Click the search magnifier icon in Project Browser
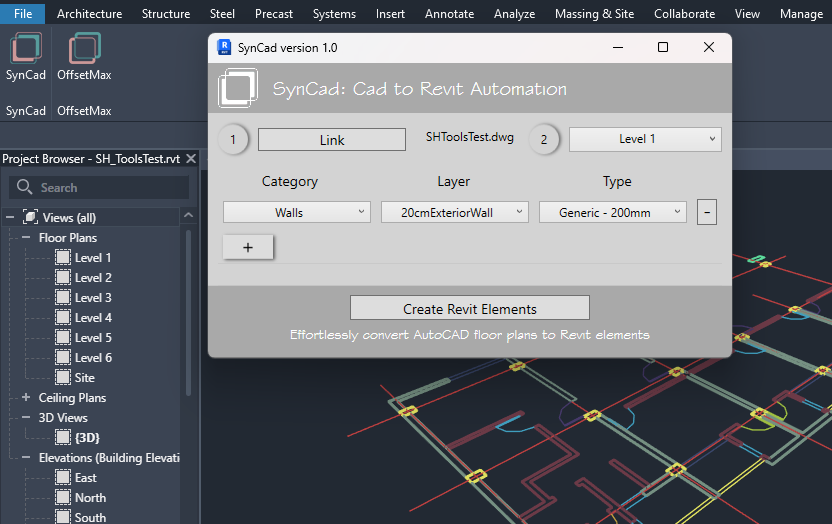The width and height of the screenshot is (832, 524). point(24,187)
